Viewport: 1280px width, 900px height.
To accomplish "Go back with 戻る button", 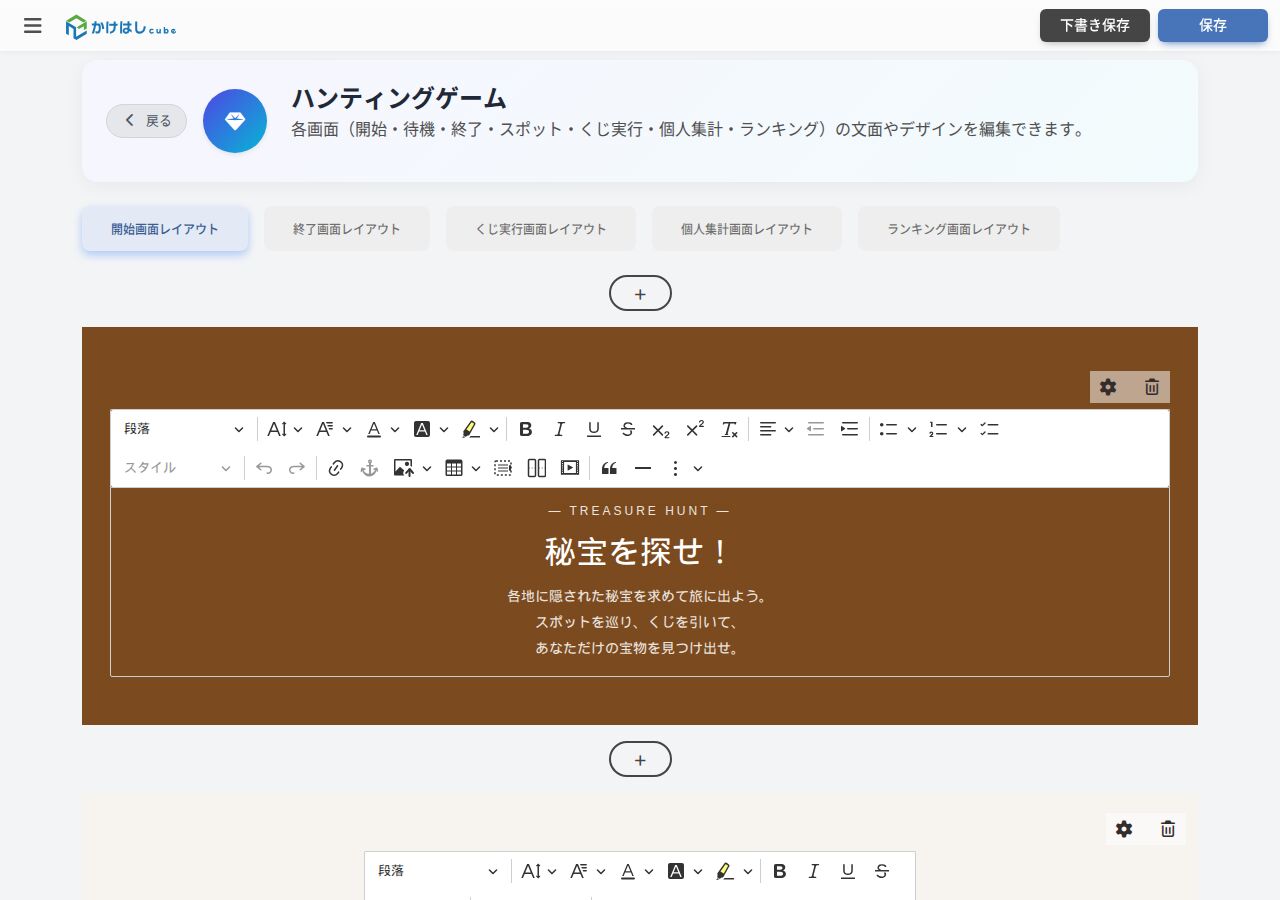I will point(147,121).
